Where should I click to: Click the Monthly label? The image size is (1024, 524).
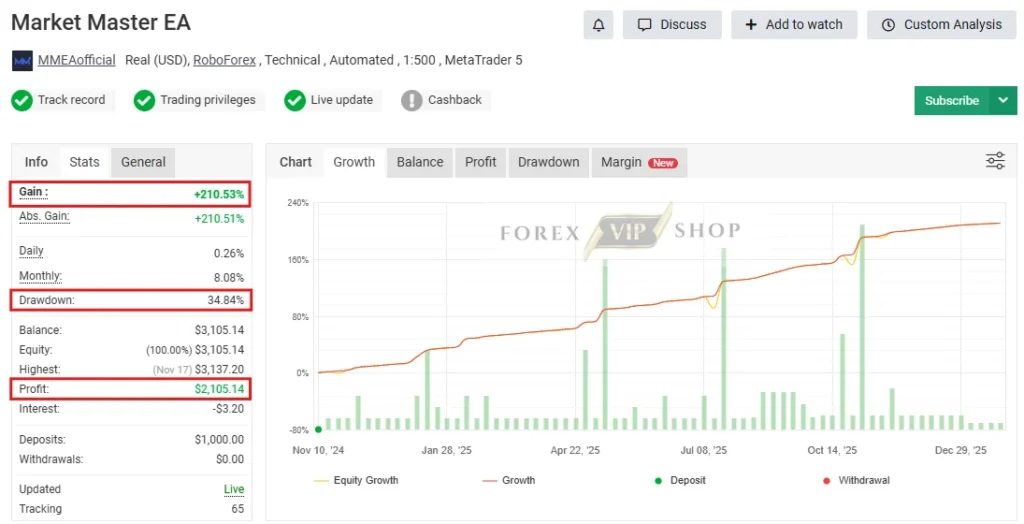tap(40, 276)
